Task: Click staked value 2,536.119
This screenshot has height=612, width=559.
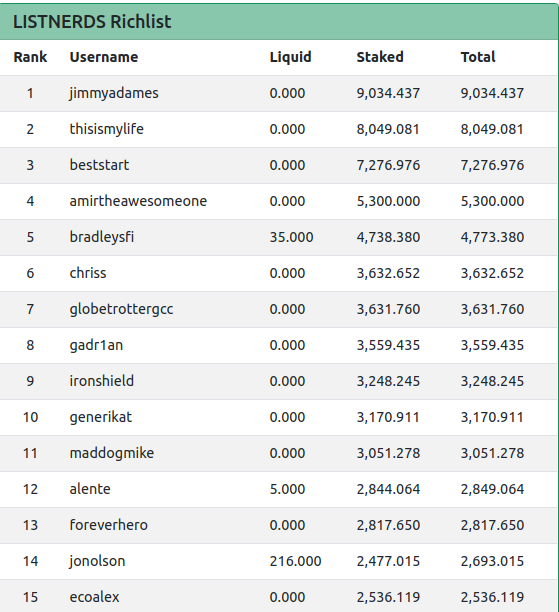Action: [388, 597]
